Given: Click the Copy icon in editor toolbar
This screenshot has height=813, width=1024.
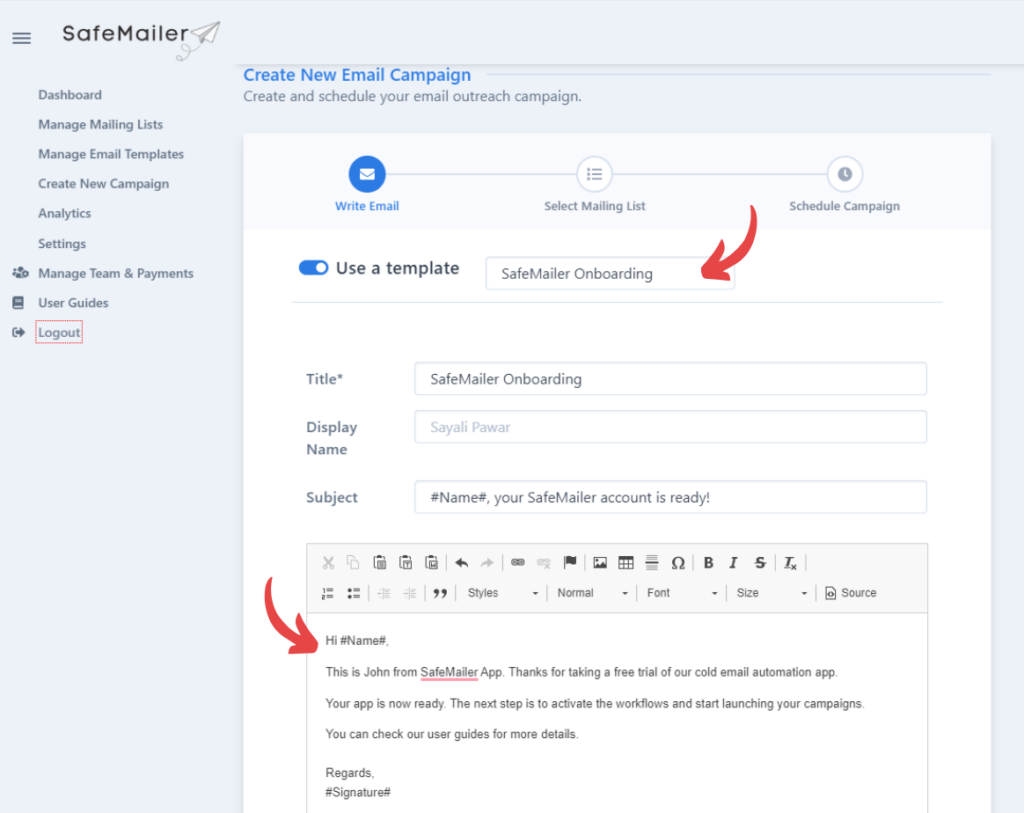Looking at the screenshot, I should (353, 562).
